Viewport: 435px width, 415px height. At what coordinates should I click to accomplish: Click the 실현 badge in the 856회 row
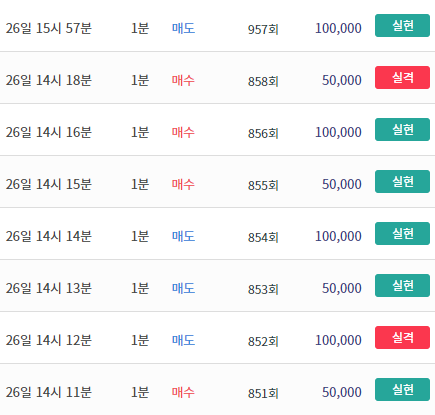(402, 130)
